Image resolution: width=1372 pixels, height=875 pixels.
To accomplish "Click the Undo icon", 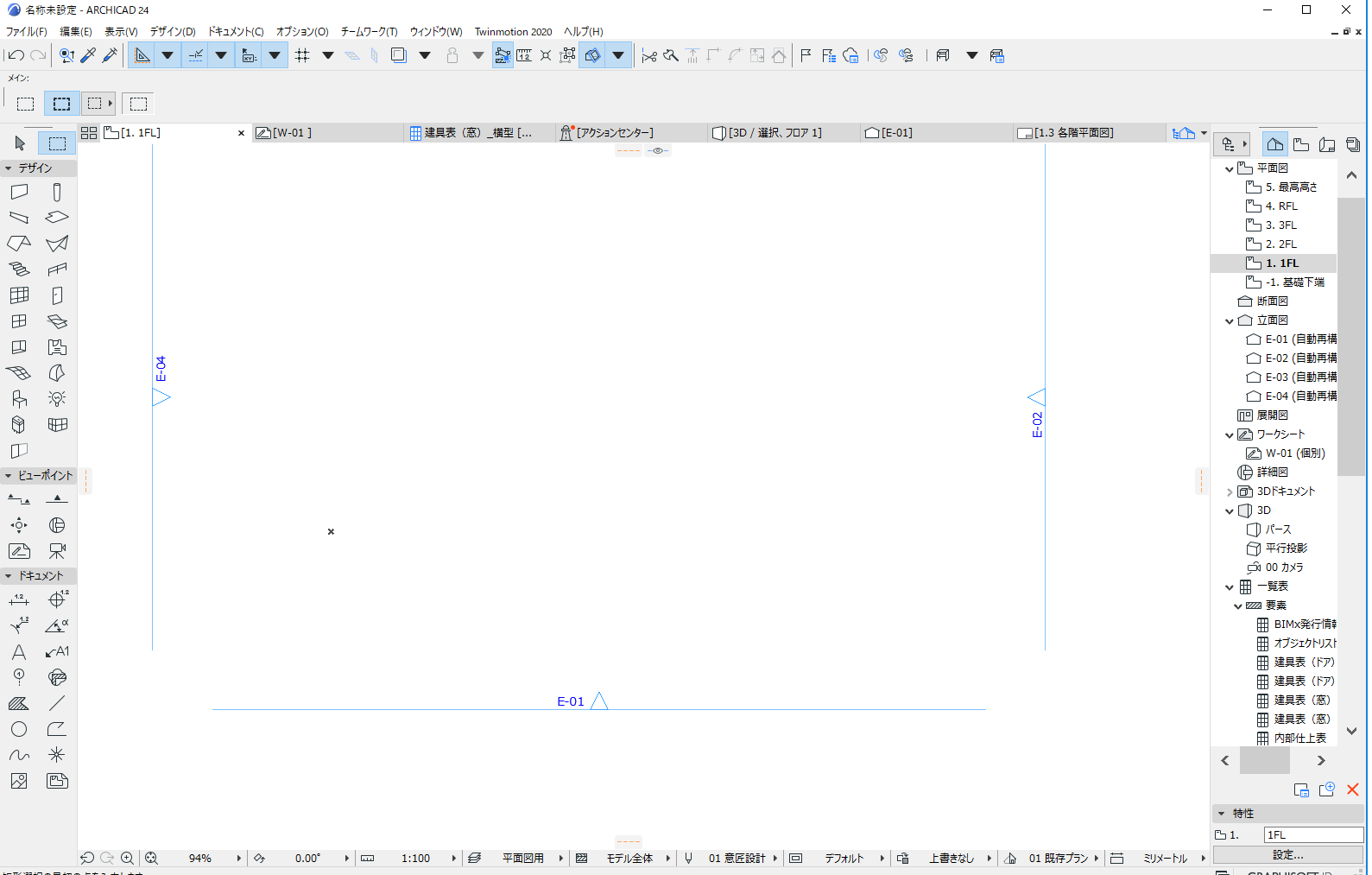I will 16,55.
